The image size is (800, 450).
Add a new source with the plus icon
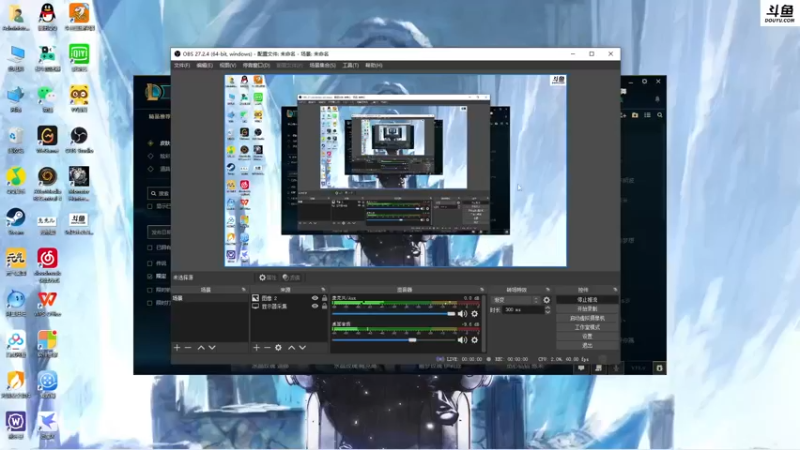pos(256,347)
